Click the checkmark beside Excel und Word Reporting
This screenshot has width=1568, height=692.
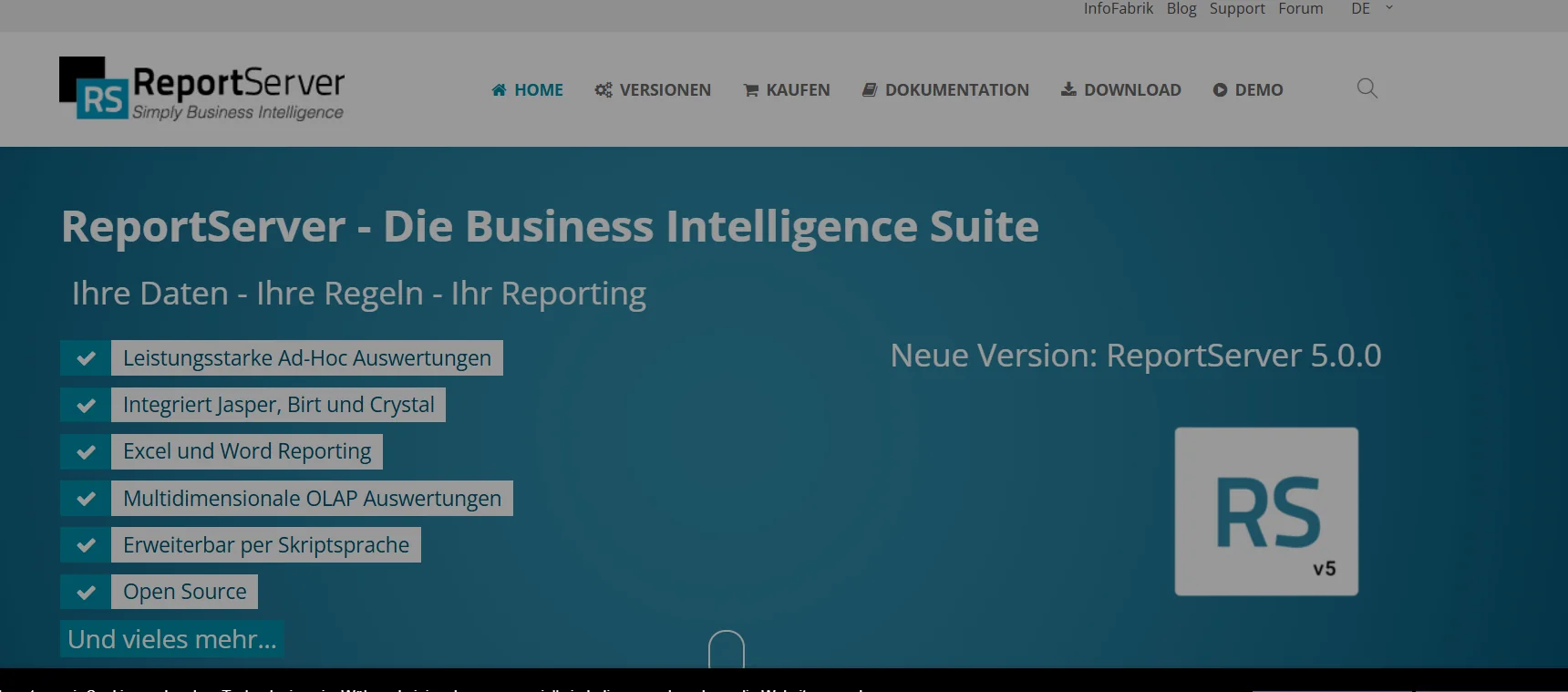click(x=86, y=451)
